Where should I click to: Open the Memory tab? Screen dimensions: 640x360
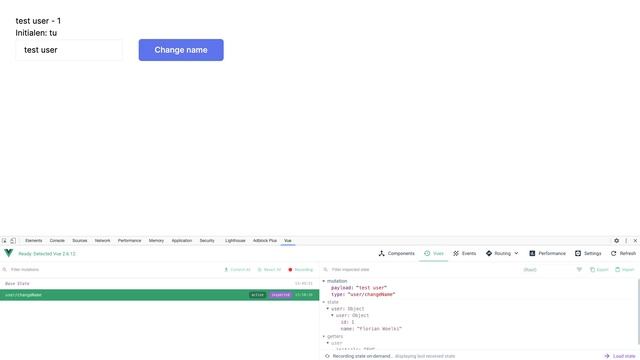point(156,241)
